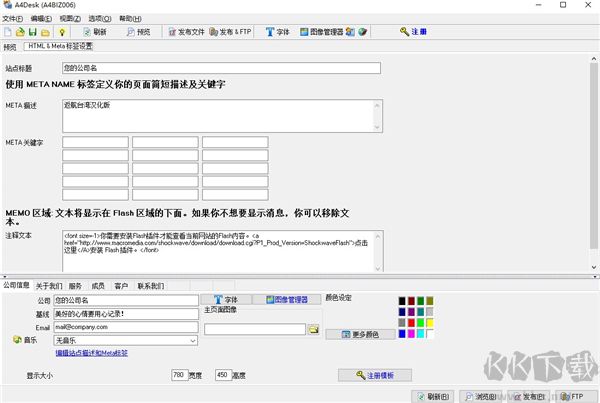Screen dimensions: 600x403
Task: Click inside the 注释文本 memo text area
Action: [218, 251]
